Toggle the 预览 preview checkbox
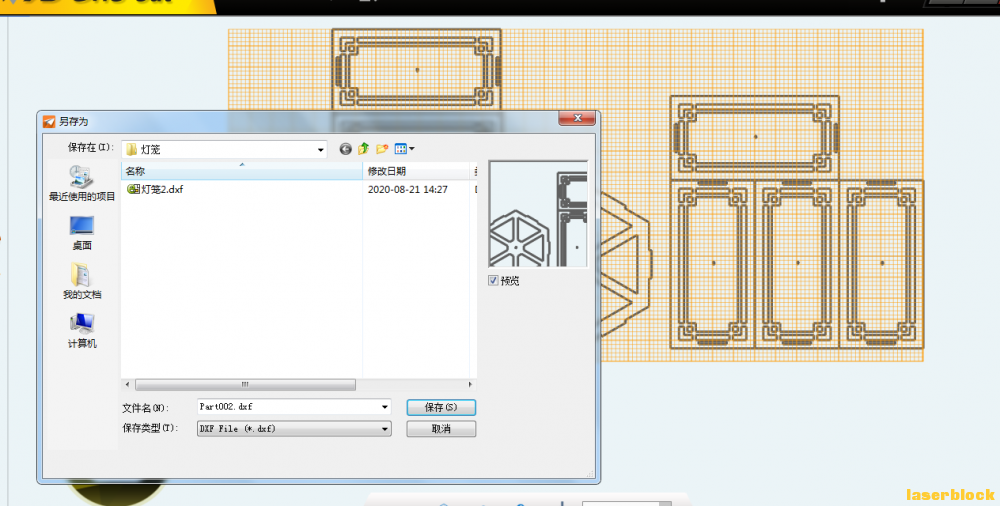Viewport: 1000px width, 506px height. tap(493, 280)
